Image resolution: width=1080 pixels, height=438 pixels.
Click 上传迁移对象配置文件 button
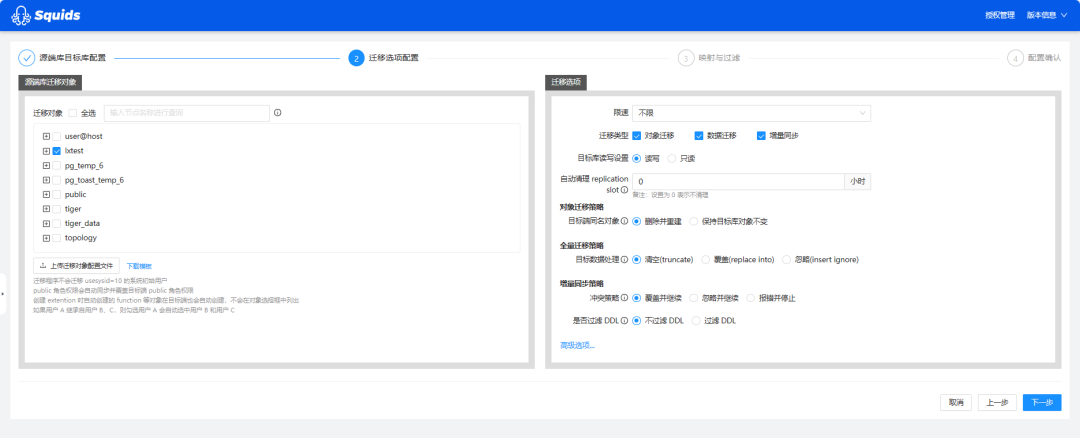pyautogui.click(x=76, y=266)
